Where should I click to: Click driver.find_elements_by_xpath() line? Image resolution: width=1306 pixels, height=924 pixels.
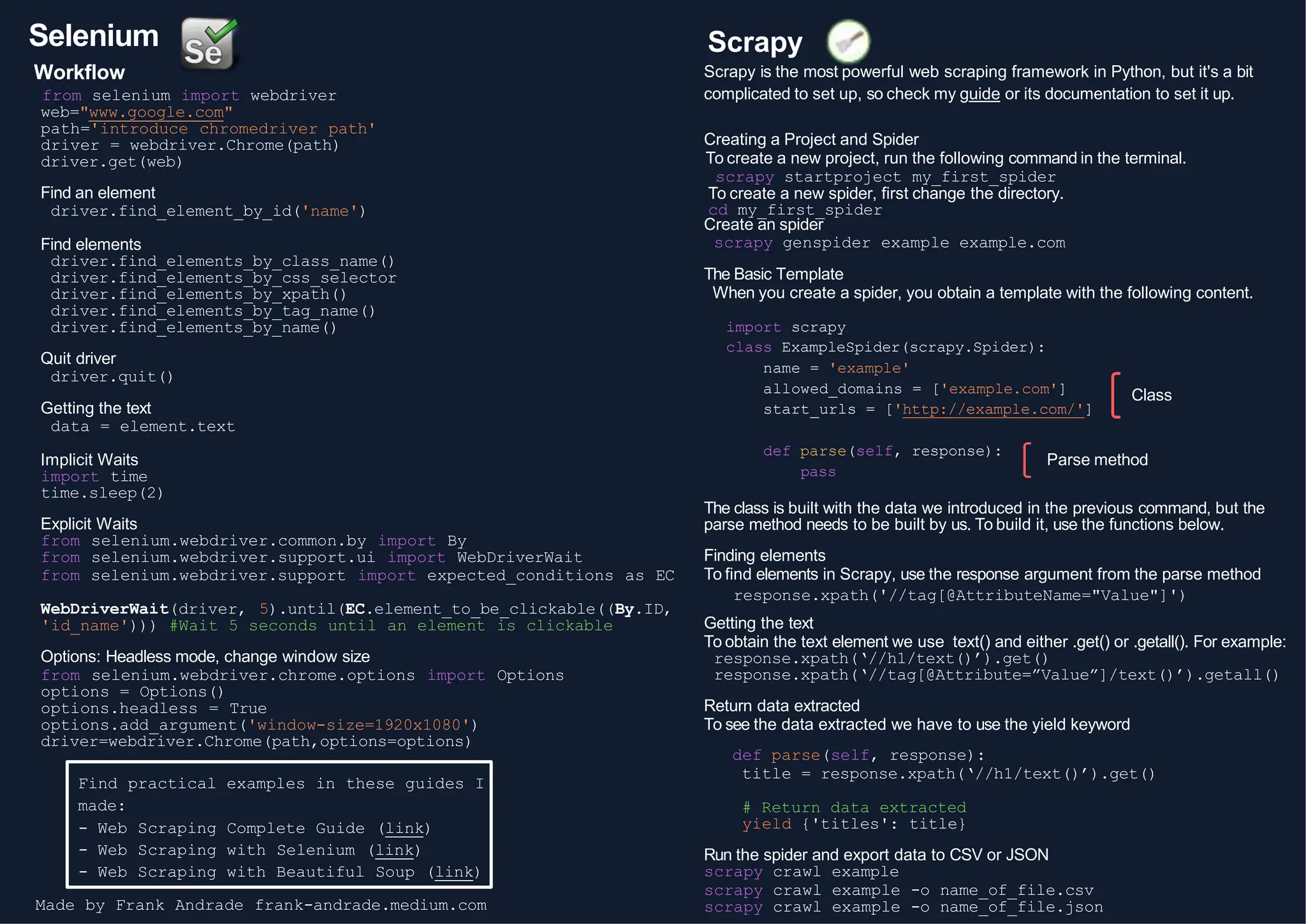click(x=198, y=295)
